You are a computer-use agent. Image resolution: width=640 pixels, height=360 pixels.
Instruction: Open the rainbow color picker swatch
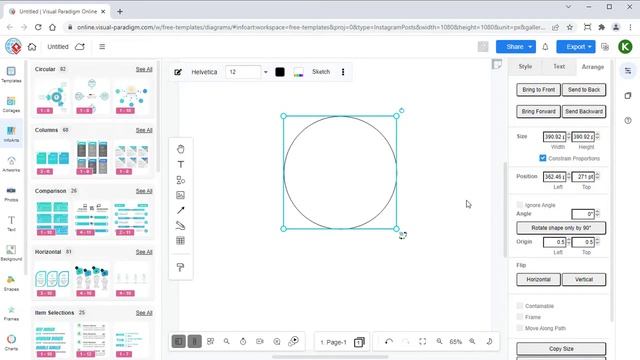click(298, 72)
